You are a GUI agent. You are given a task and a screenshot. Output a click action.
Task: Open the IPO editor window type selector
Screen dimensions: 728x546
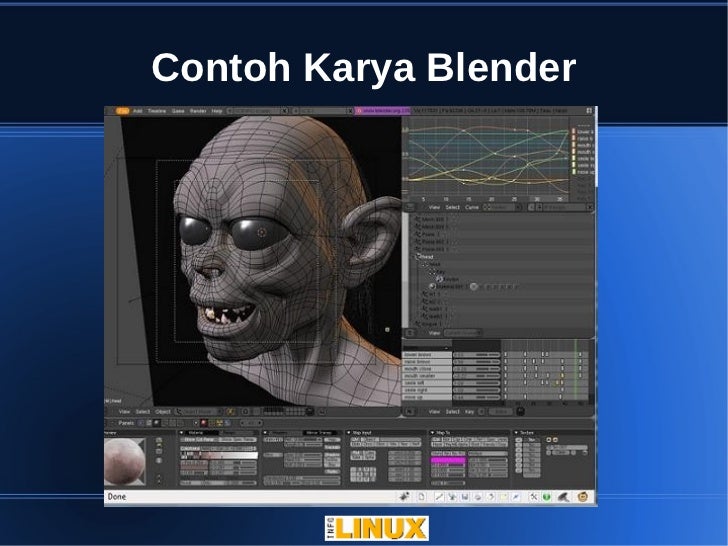(x=410, y=207)
